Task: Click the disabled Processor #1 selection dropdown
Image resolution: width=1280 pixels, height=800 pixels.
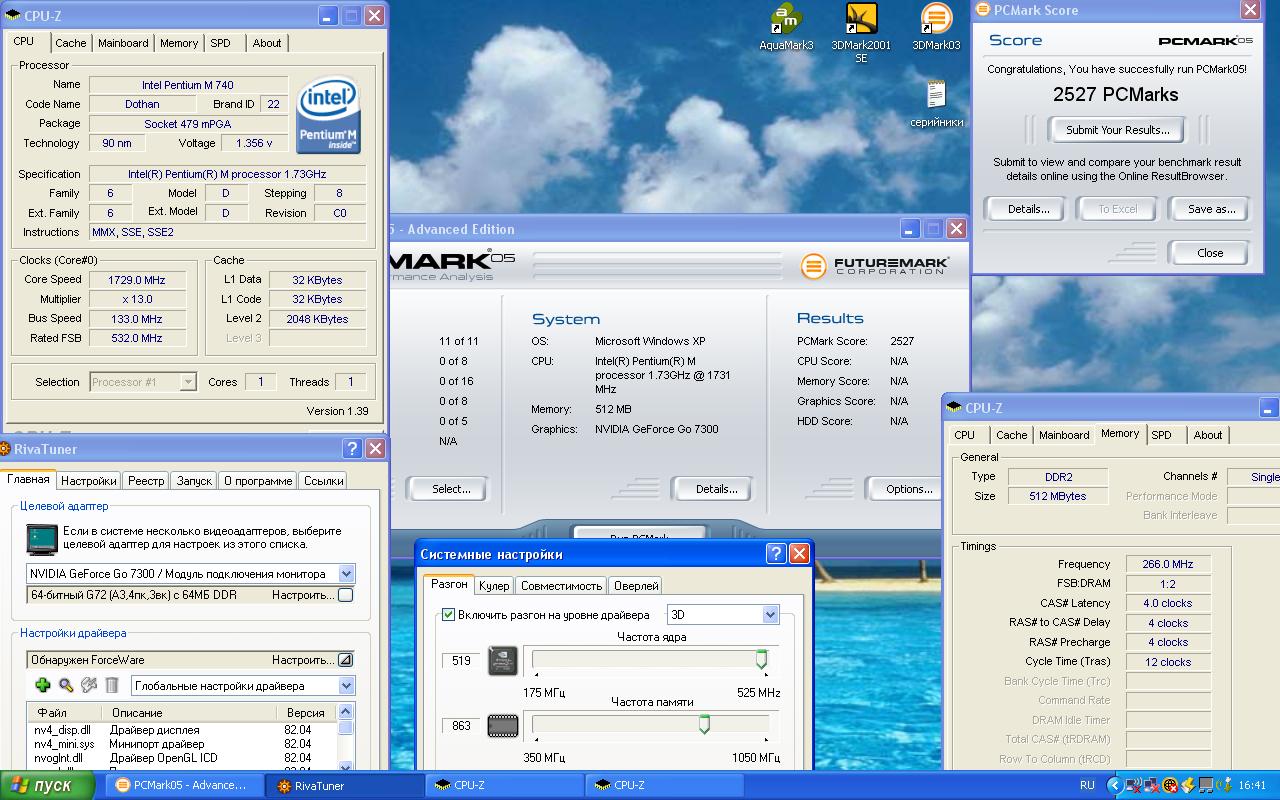Action: pos(143,381)
